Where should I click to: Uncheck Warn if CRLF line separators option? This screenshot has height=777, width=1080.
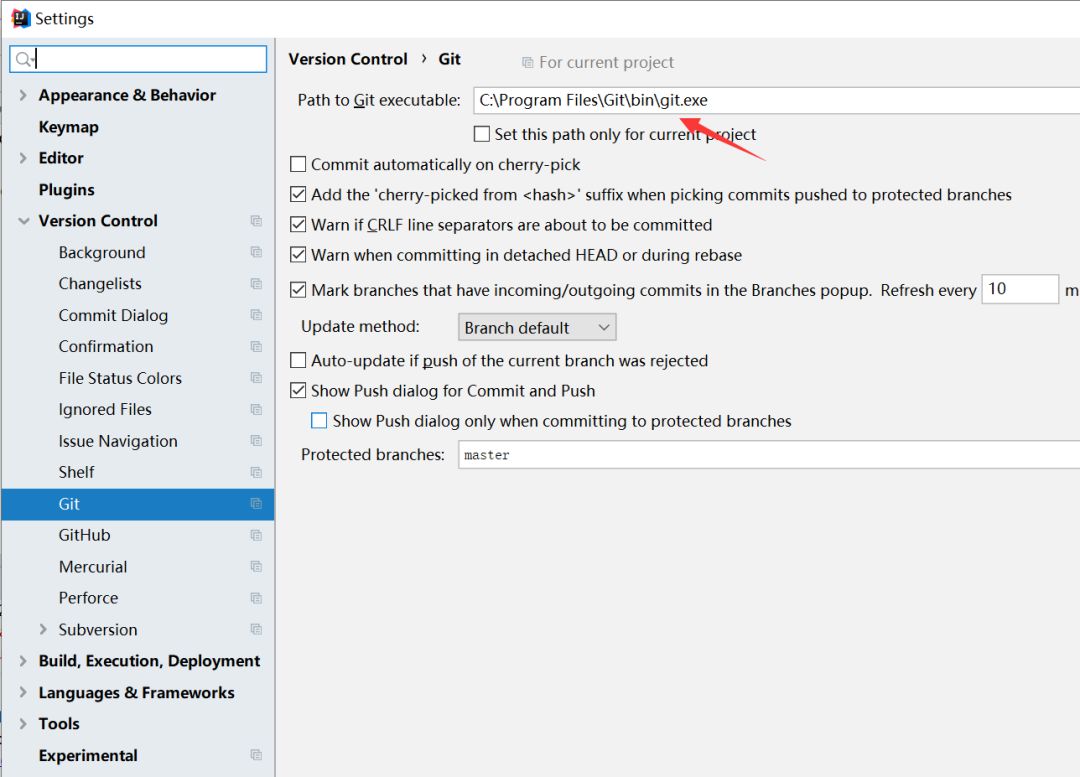pyautogui.click(x=298, y=225)
